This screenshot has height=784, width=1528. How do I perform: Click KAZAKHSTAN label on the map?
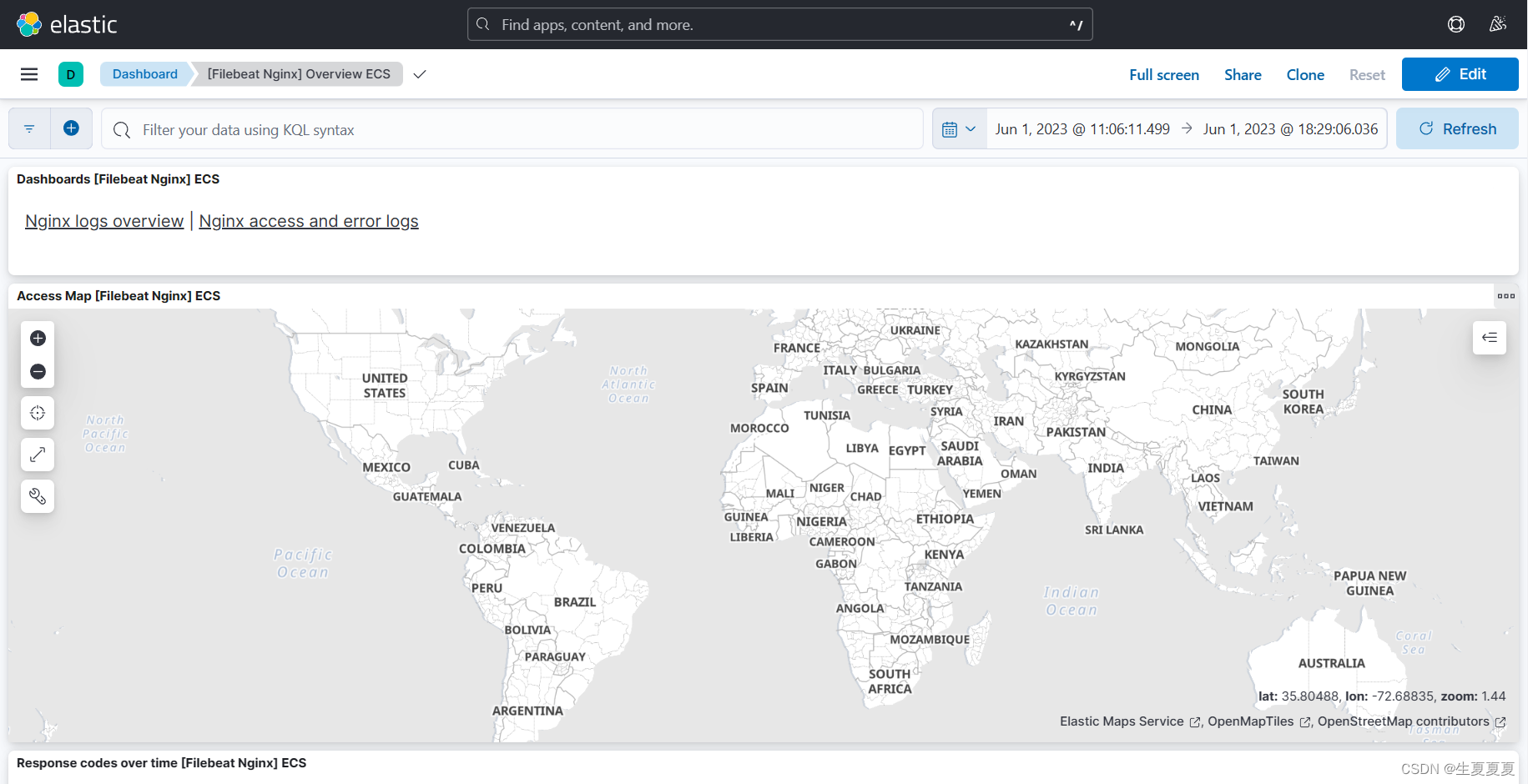pos(1051,344)
